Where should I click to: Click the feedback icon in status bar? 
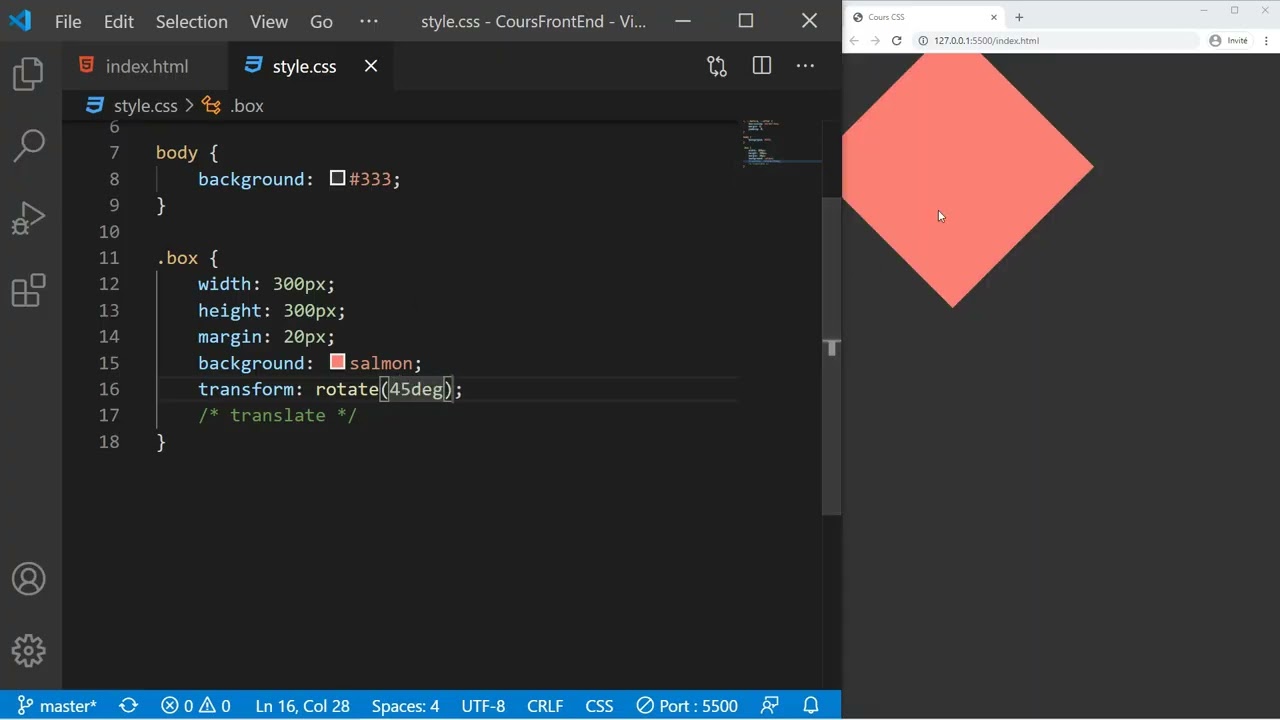pos(770,706)
